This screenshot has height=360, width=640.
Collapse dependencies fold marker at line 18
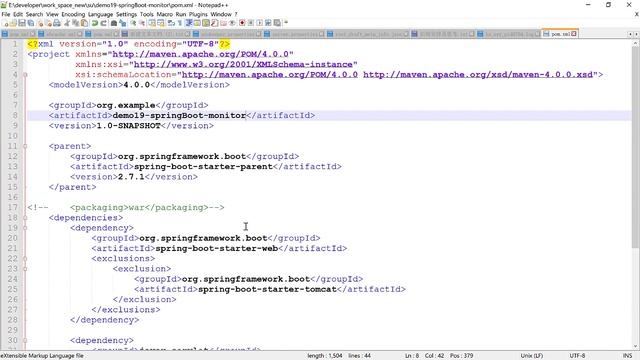pos(25,218)
